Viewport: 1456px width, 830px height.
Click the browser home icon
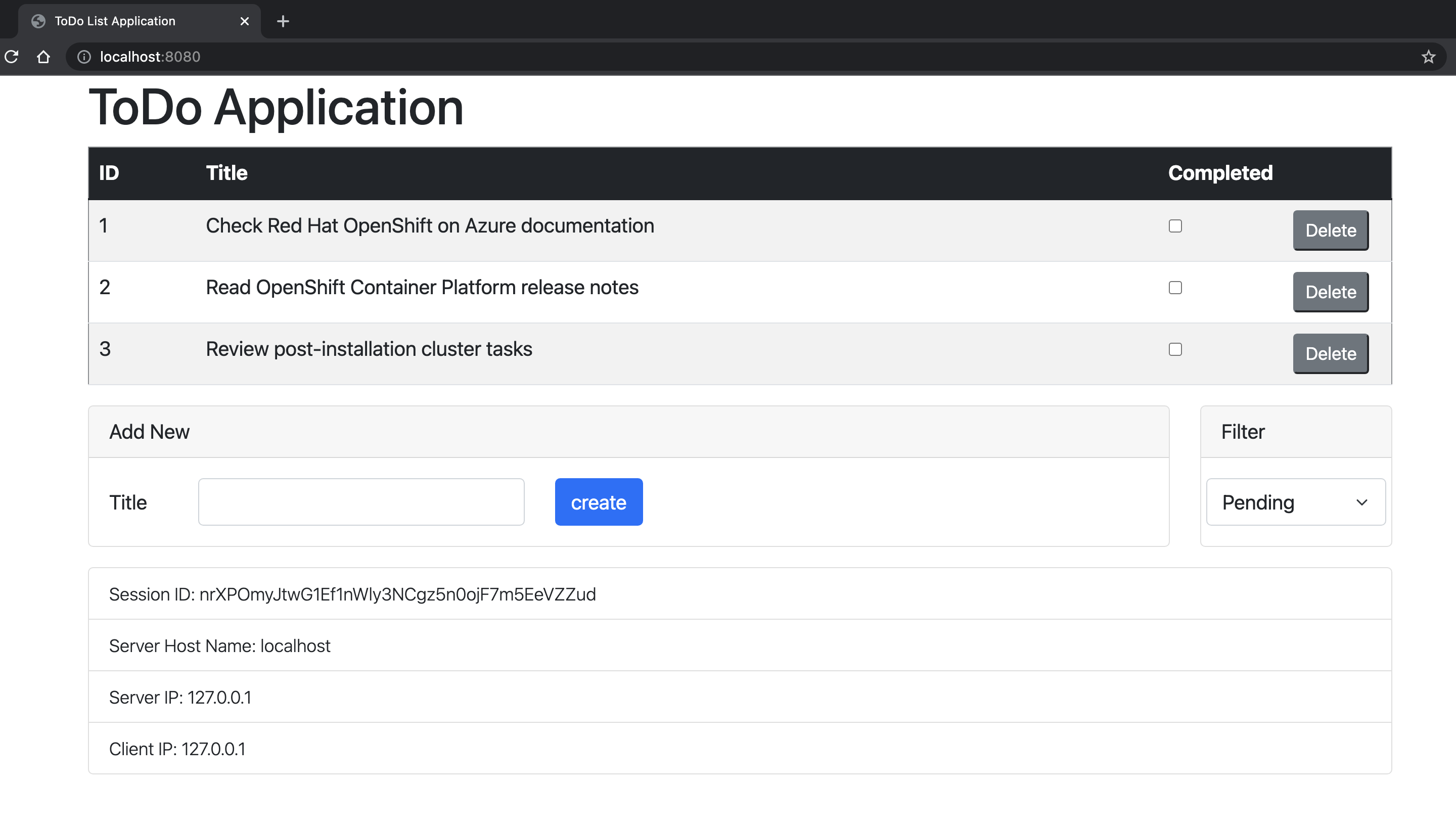[x=44, y=56]
